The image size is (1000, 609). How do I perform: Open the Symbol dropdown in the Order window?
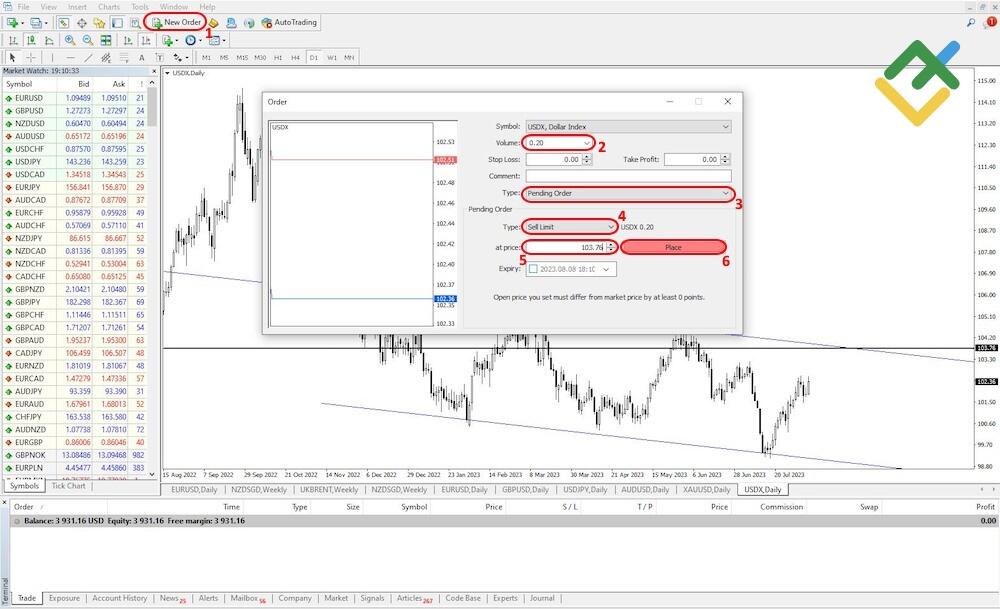point(723,126)
